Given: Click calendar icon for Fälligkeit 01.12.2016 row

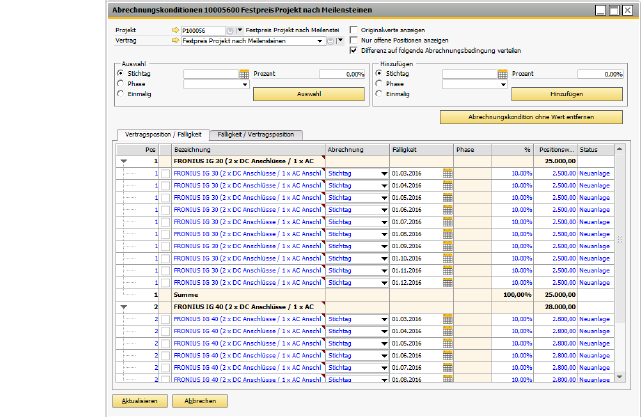Looking at the screenshot, I should [448, 283].
